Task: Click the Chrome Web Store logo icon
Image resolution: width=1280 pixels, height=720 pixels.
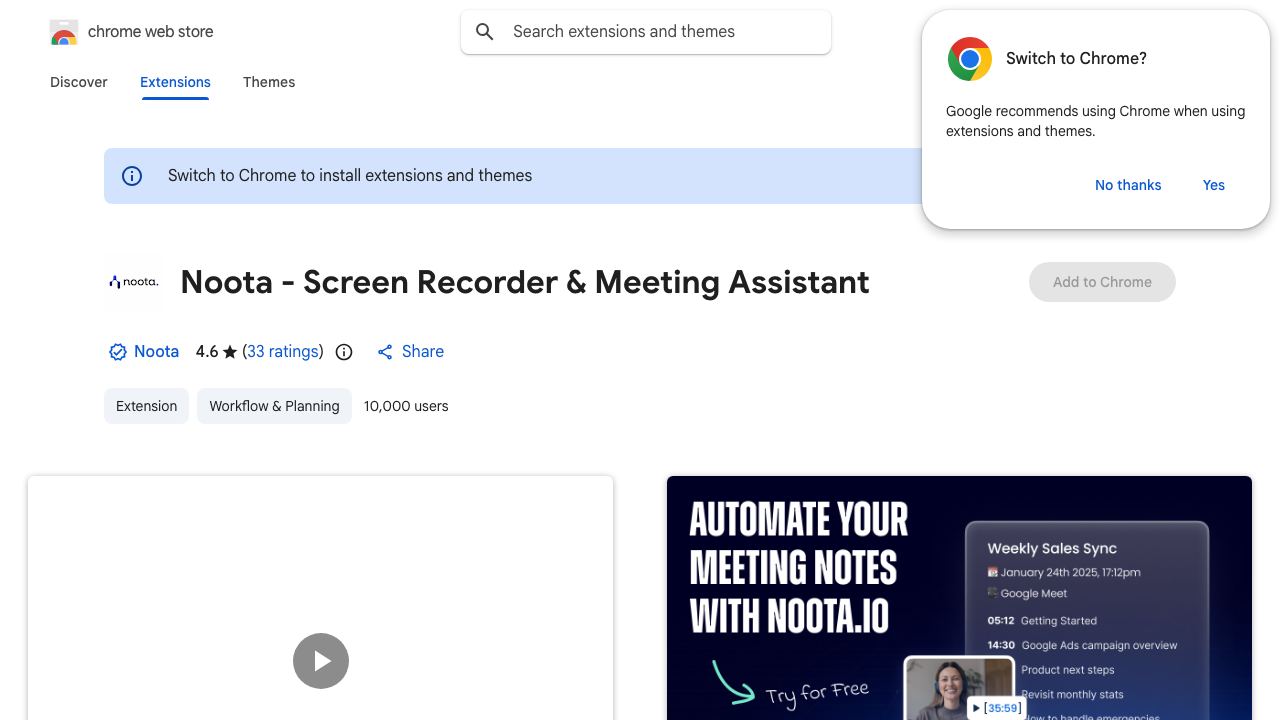Action: tap(64, 32)
